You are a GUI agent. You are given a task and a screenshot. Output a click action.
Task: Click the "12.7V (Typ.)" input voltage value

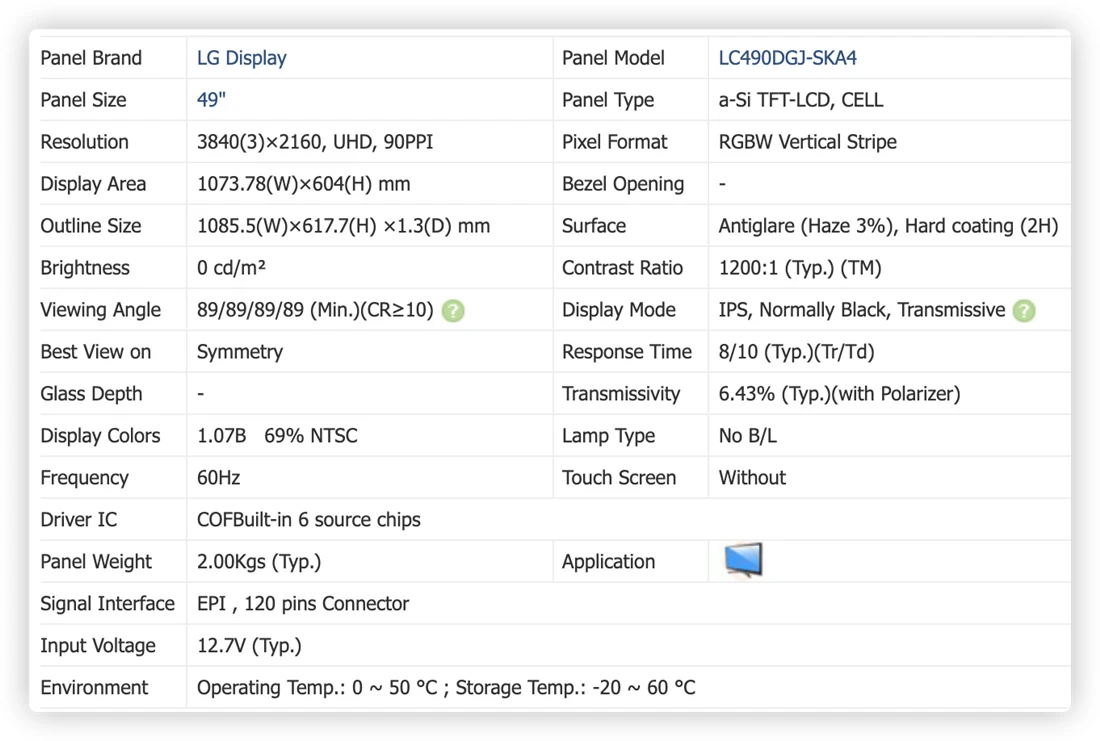(x=249, y=646)
